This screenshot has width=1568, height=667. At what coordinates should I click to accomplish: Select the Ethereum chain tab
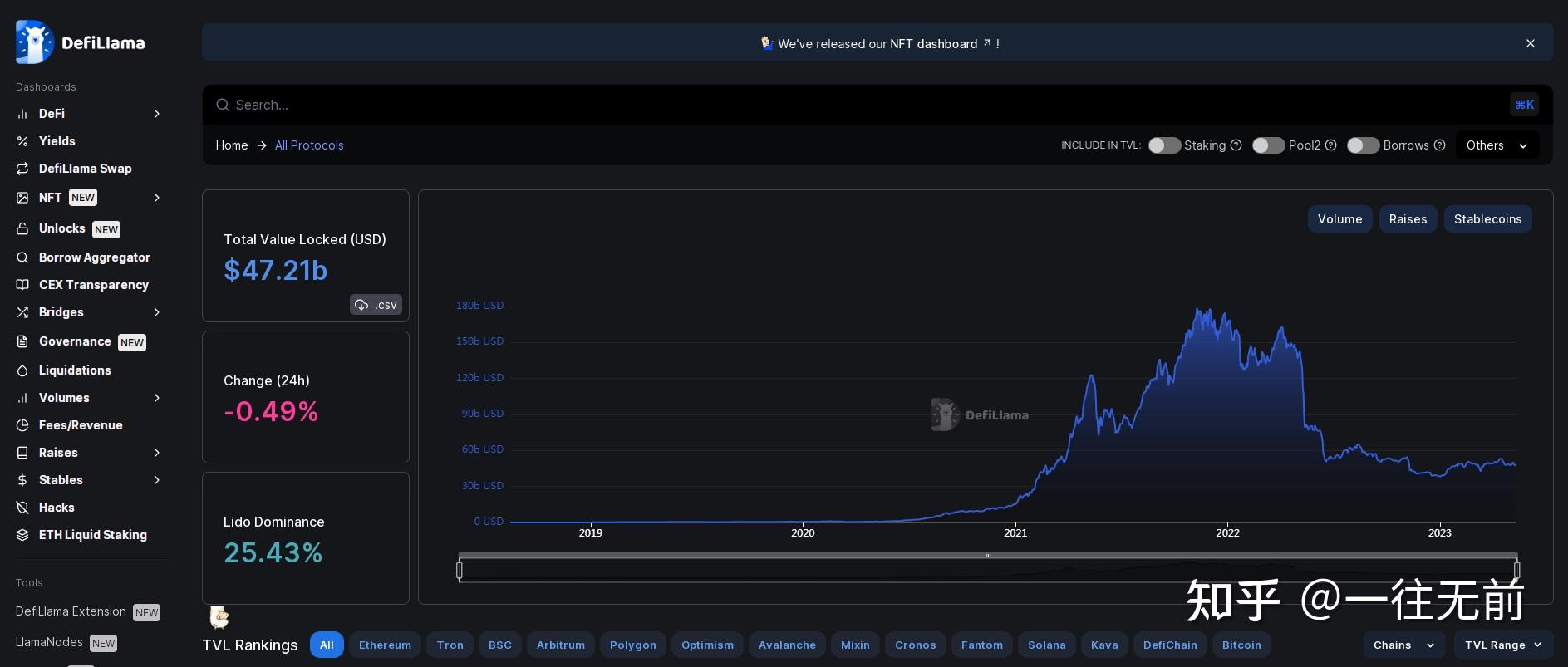click(385, 645)
